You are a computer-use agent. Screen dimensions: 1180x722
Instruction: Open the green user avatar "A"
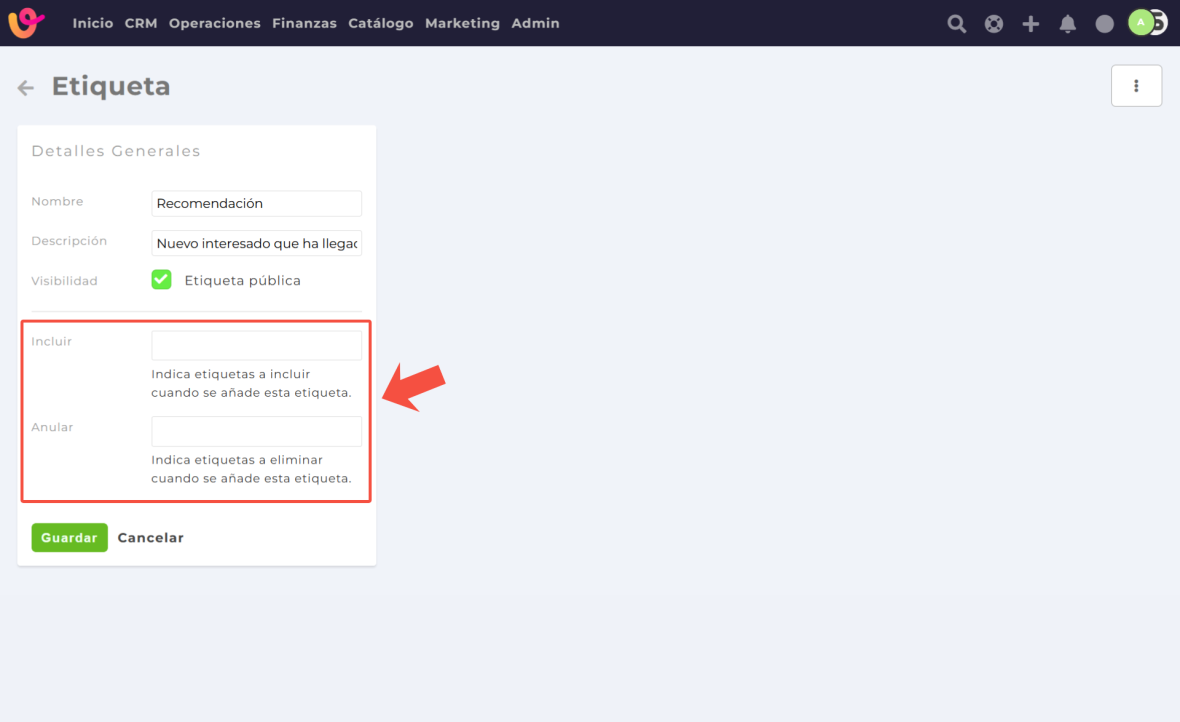point(1141,22)
